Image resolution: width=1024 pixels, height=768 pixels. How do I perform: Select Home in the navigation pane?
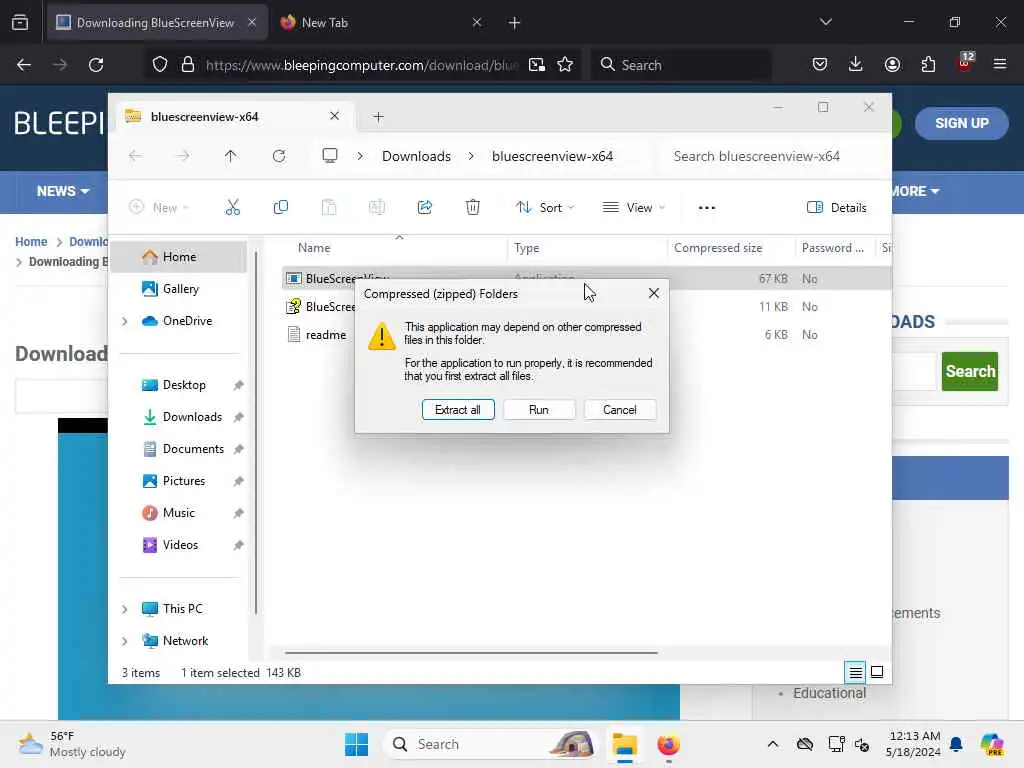click(x=178, y=257)
